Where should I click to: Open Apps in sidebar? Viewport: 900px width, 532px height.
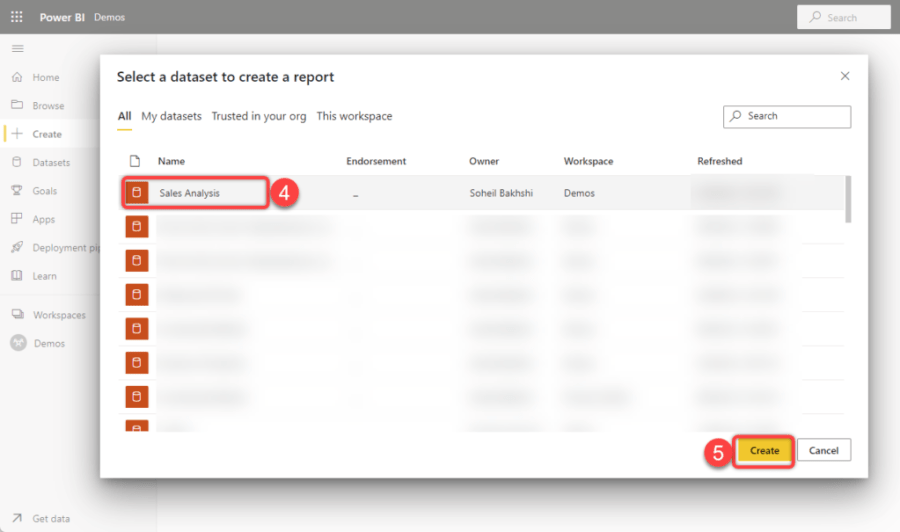(x=33, y=219)
